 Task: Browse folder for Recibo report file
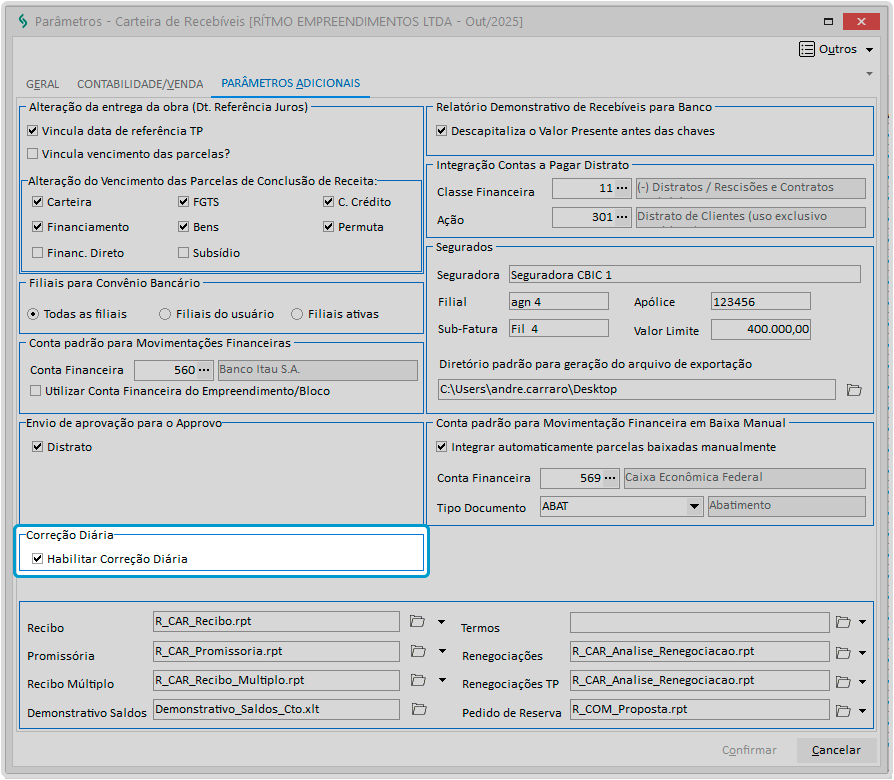pos(417,622)
